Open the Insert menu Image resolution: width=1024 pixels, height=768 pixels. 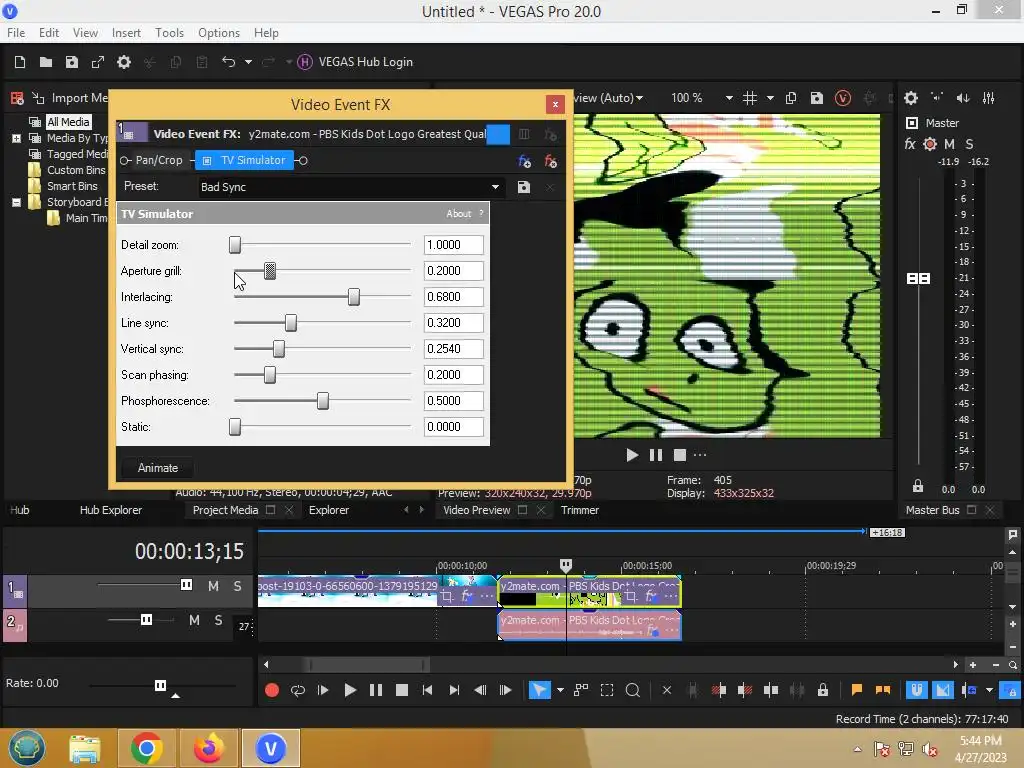pyautogui.click(x=126, y=33)
